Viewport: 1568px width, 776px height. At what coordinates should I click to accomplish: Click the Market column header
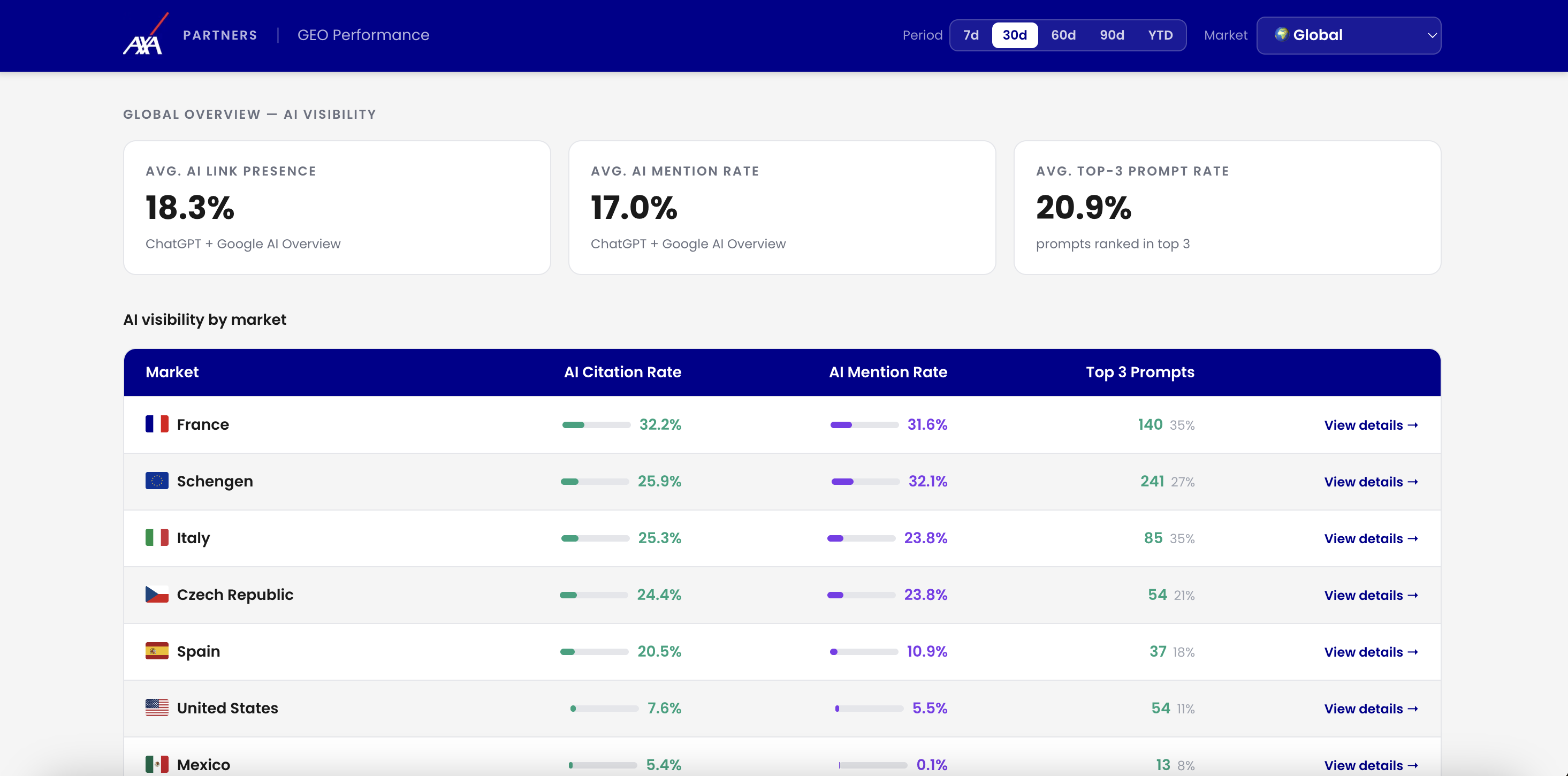click(172, 372)
